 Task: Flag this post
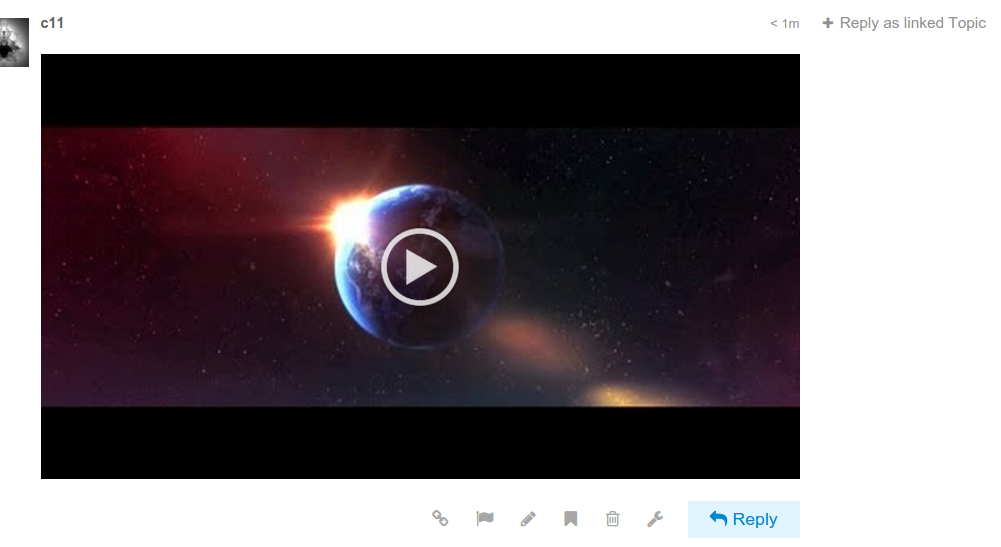tap(485, 518)
